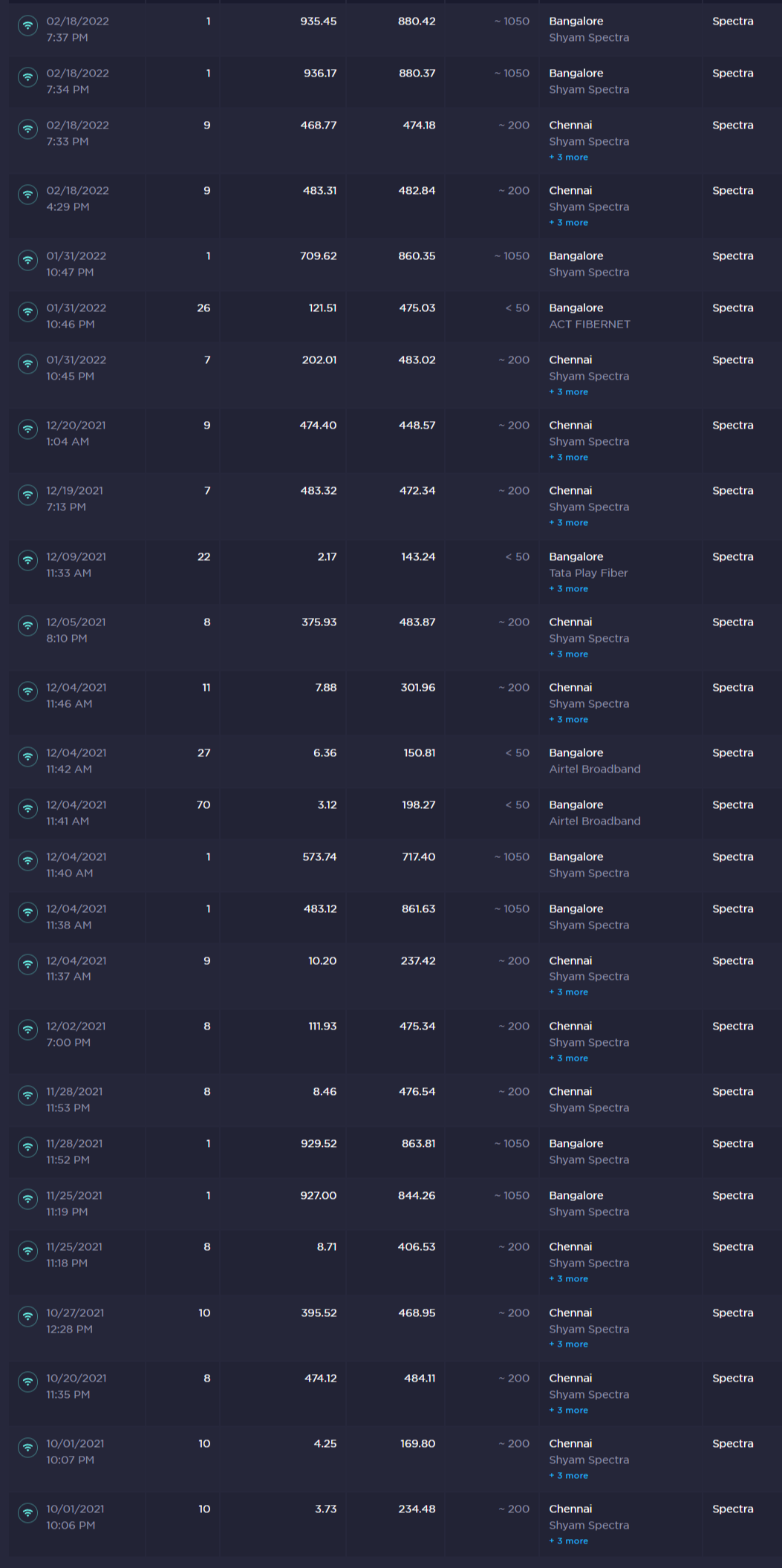782x1568 pixels.
Task: Select download value 936.17
Action: pyautogui.click(x=320, y=74)
